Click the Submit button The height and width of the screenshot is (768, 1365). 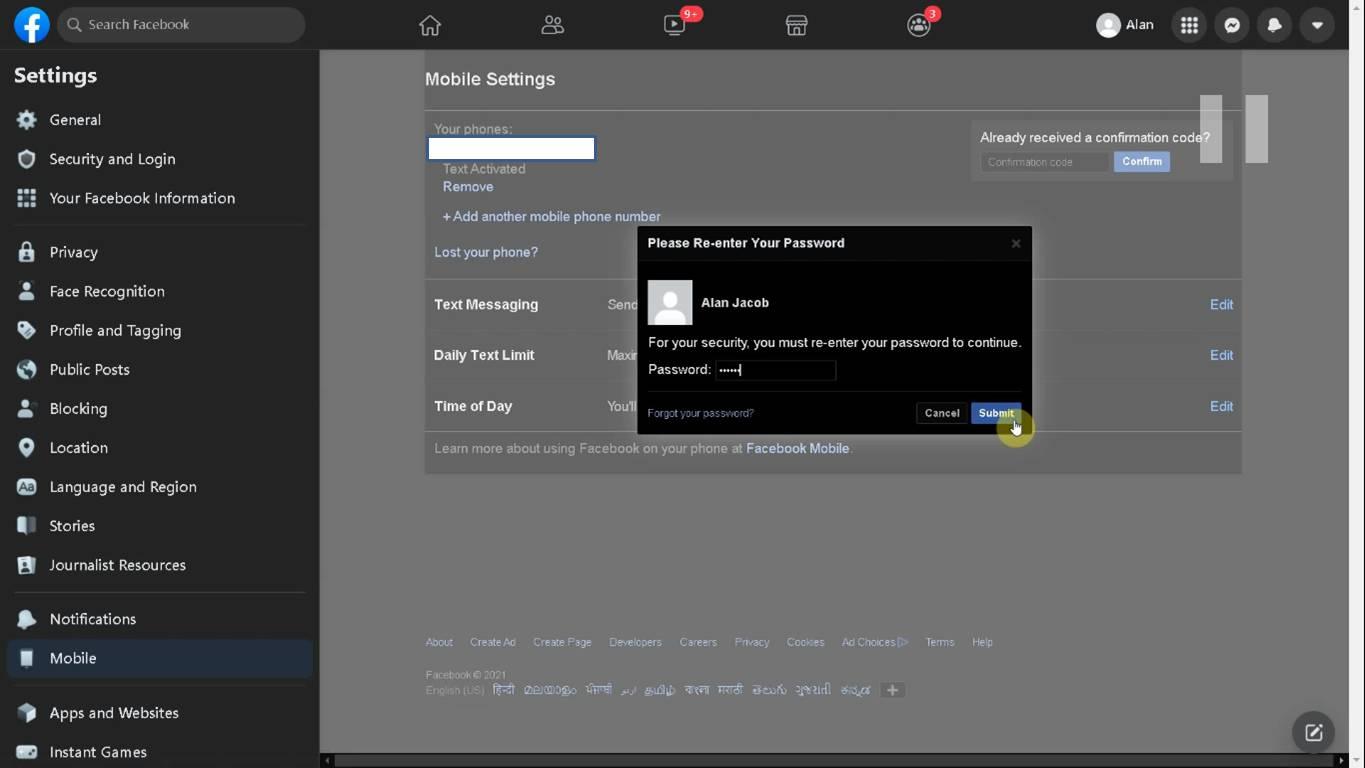996,413
